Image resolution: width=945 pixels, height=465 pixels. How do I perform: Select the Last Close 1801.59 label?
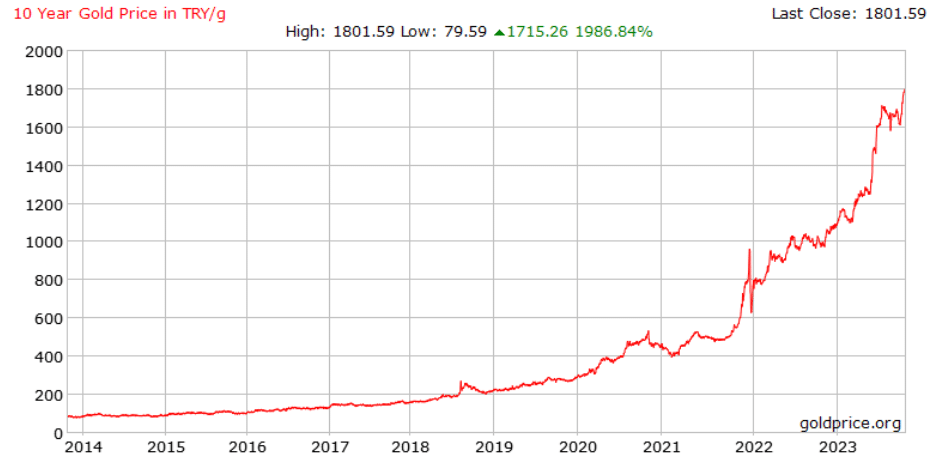point(848,13)
